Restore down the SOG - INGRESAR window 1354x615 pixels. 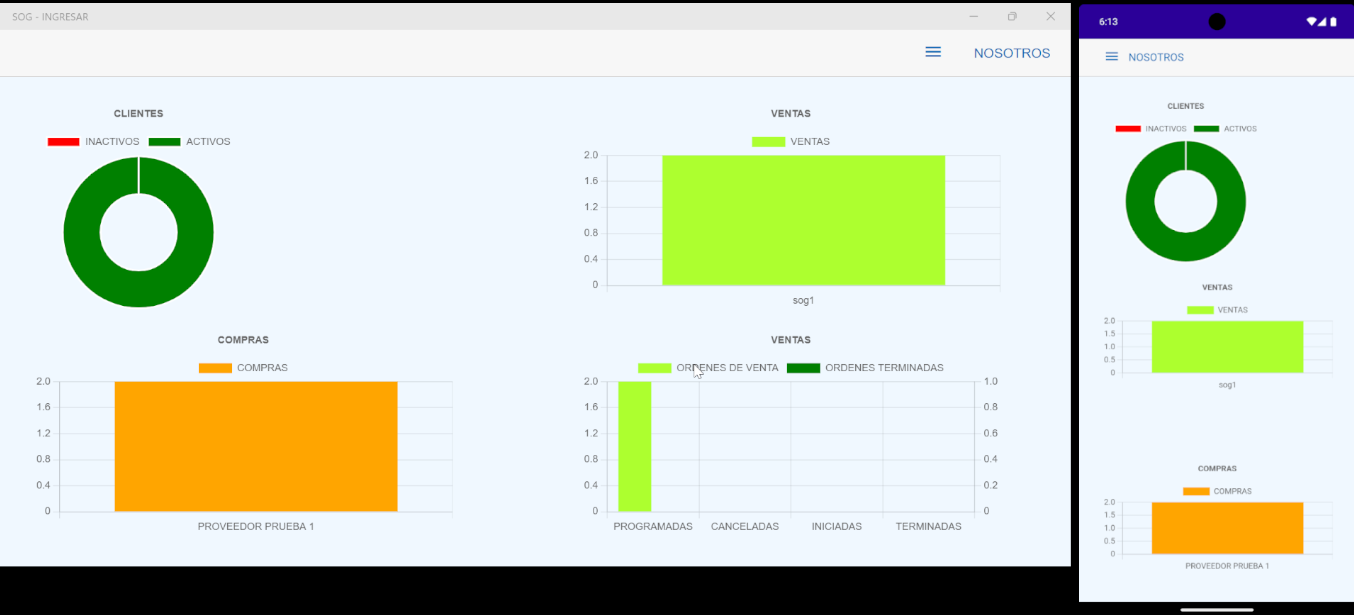(x=1012, y=16)
